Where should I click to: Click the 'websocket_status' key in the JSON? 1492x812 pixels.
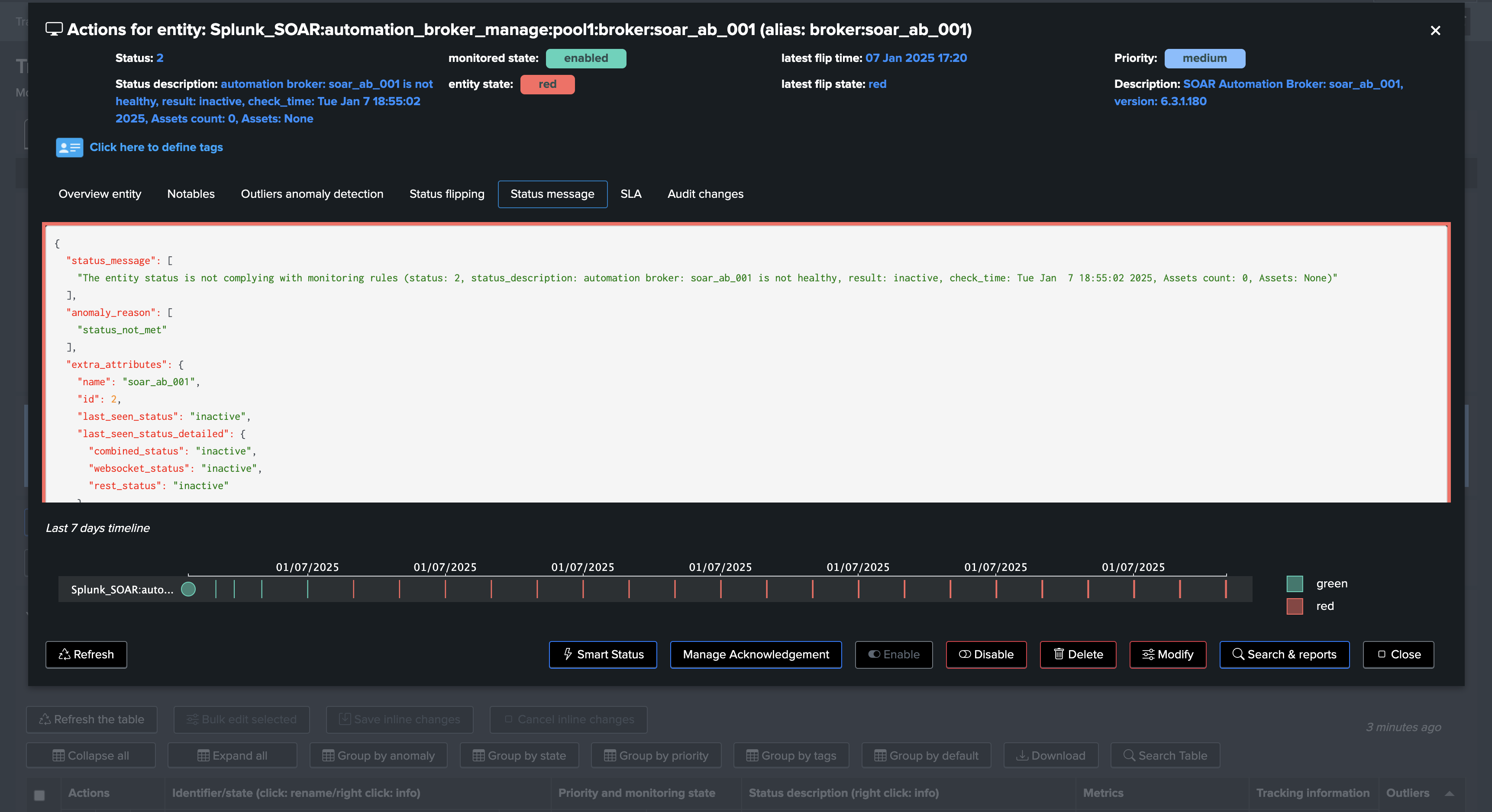point(139,469)
